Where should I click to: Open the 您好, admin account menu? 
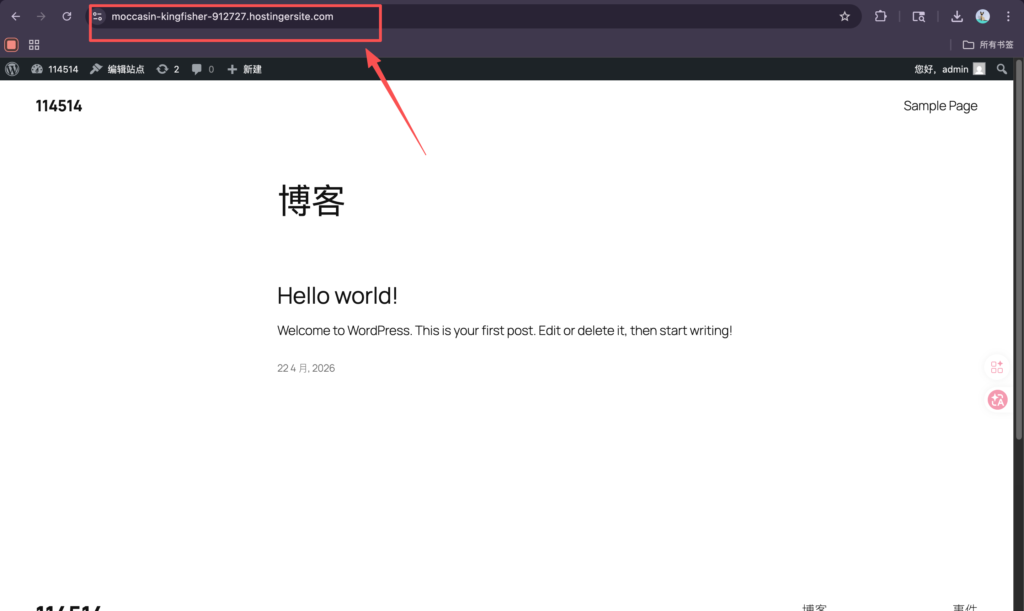[950, 69]
